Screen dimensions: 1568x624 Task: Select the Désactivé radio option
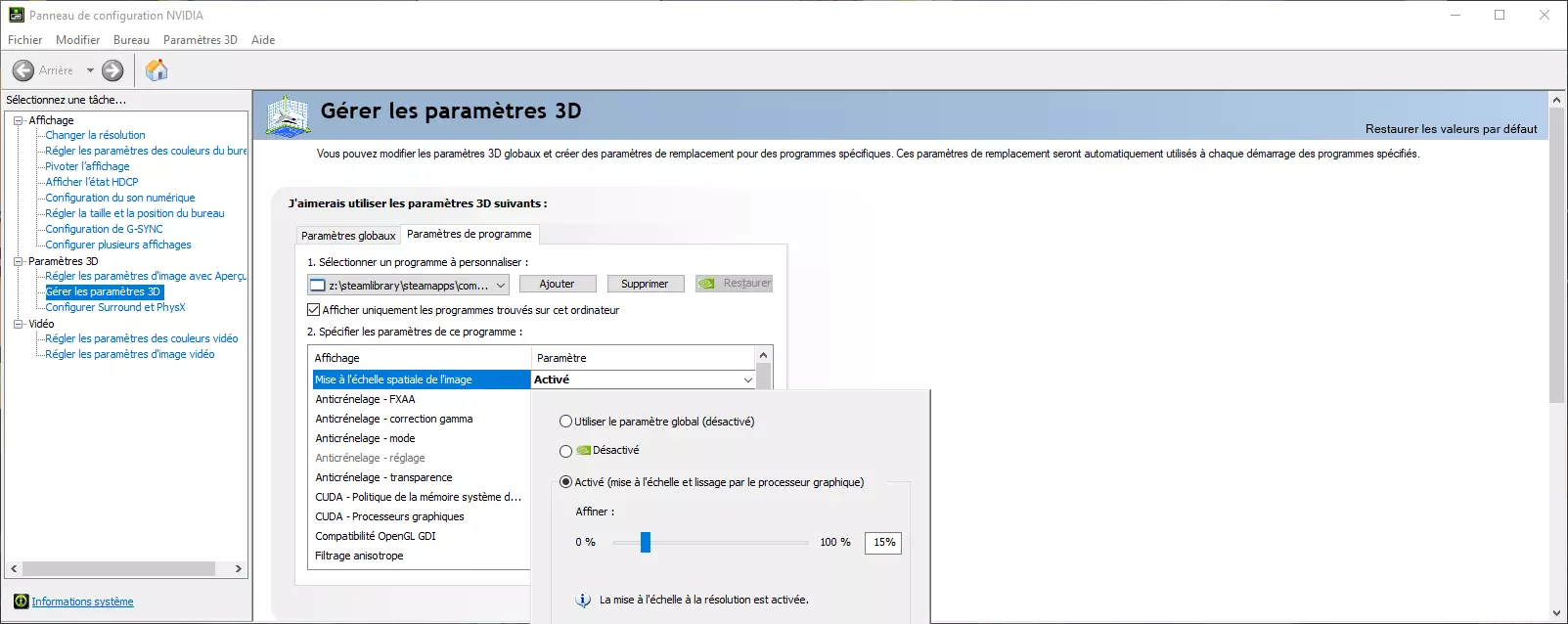click(565, 451)
